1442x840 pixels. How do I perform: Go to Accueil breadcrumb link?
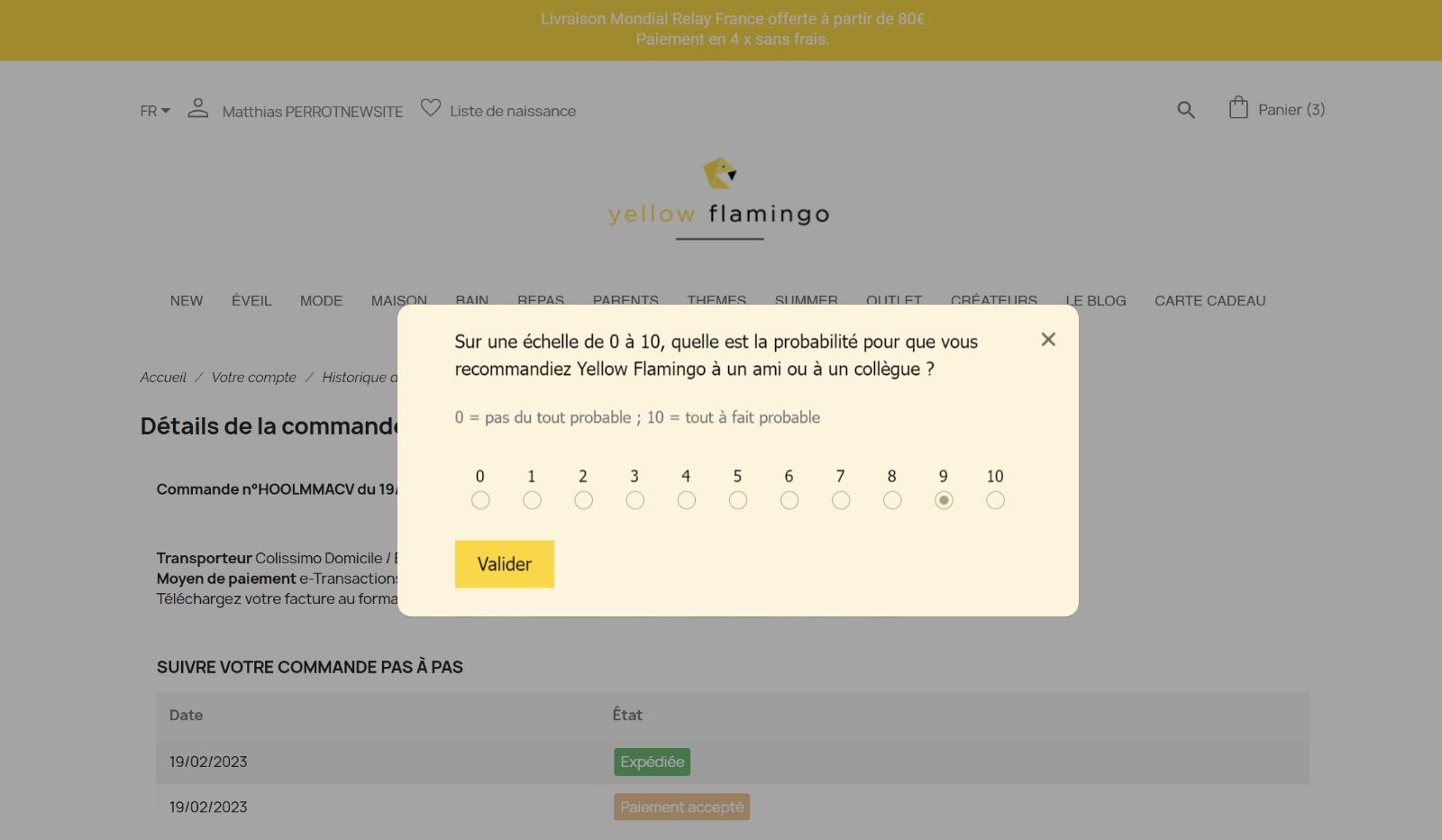click(163, 378)
